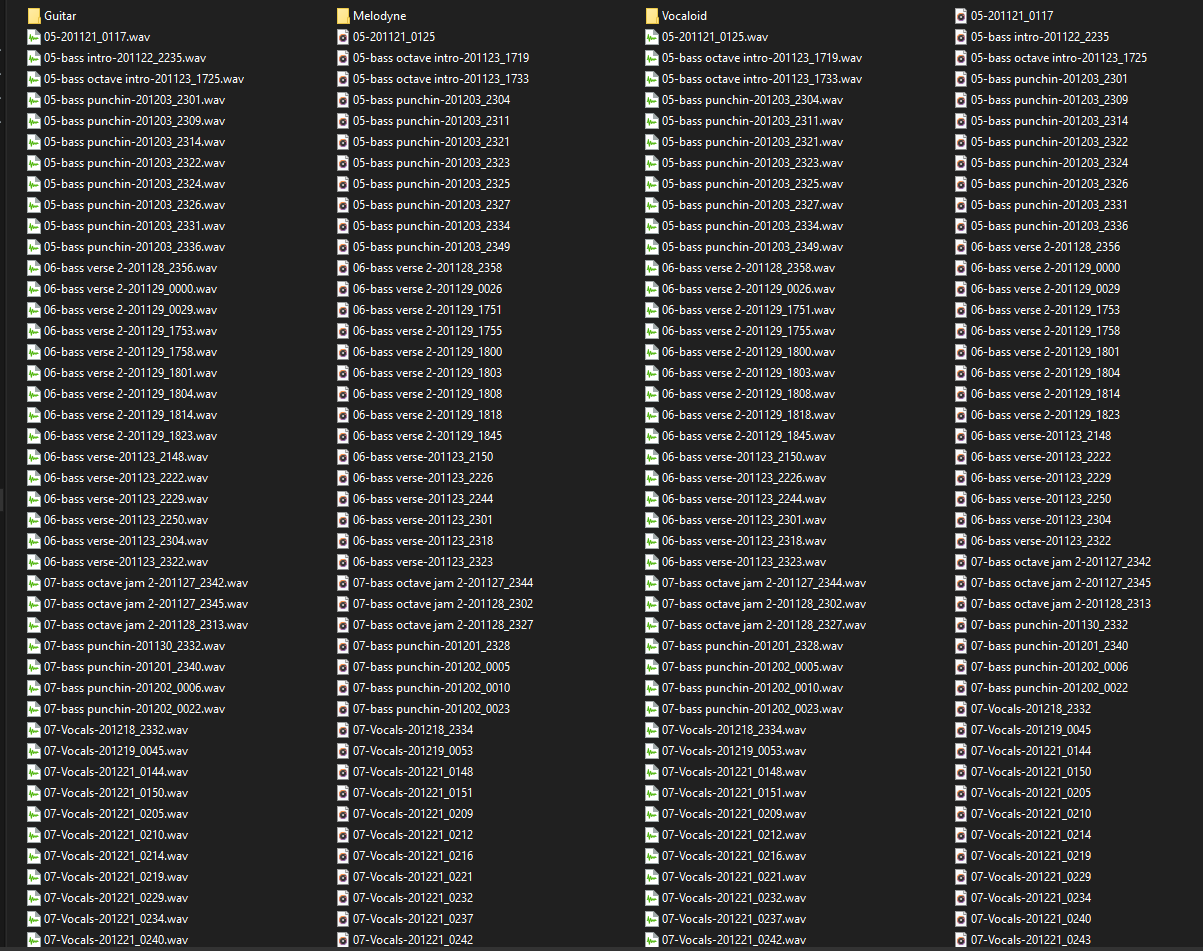Image resolution: width=1203 pixels, height=951 pixels.
Task: Click the audio icon of 07-Vocals-201221_0242.wav
Action: point(652,940)
